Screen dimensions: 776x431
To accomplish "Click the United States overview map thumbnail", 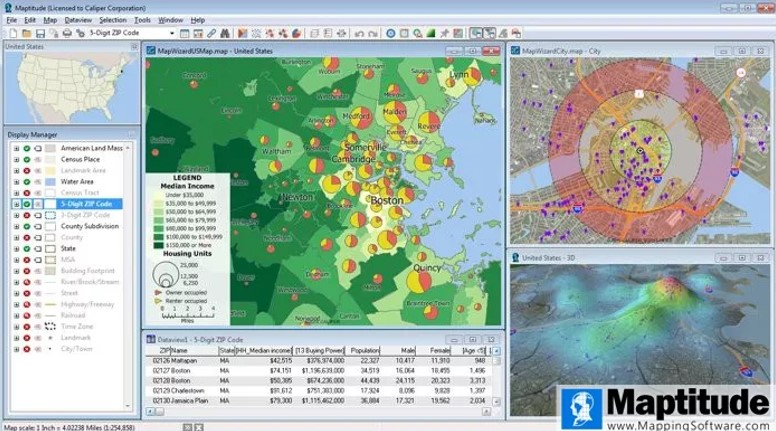I will point(72,87).
